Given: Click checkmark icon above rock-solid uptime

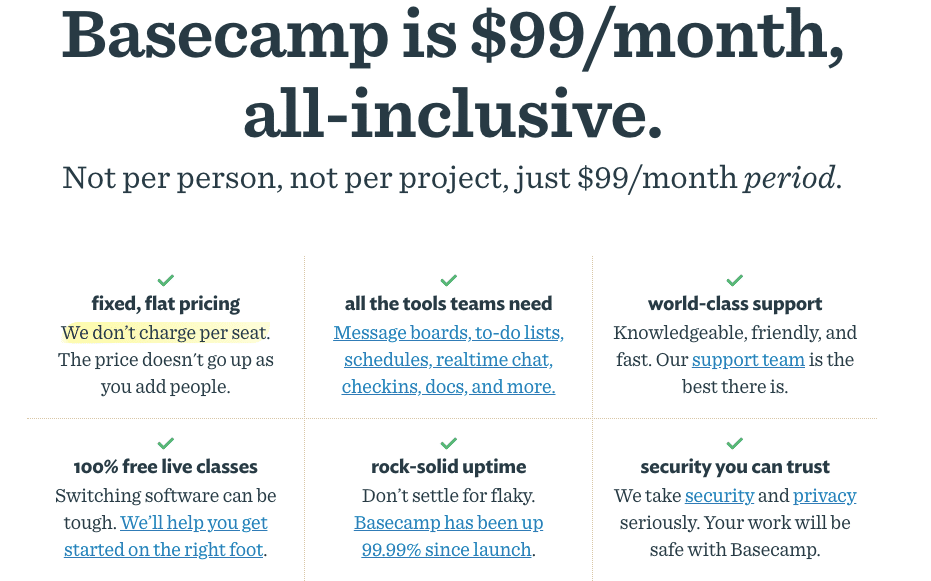Looking at the screenshot, I should click(x=449, y=443).
